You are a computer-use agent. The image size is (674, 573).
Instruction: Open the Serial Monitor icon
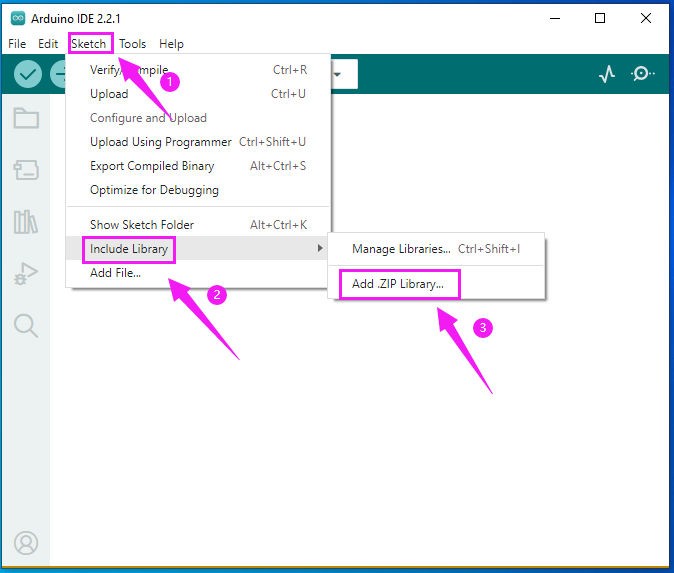tap(643, 74)
